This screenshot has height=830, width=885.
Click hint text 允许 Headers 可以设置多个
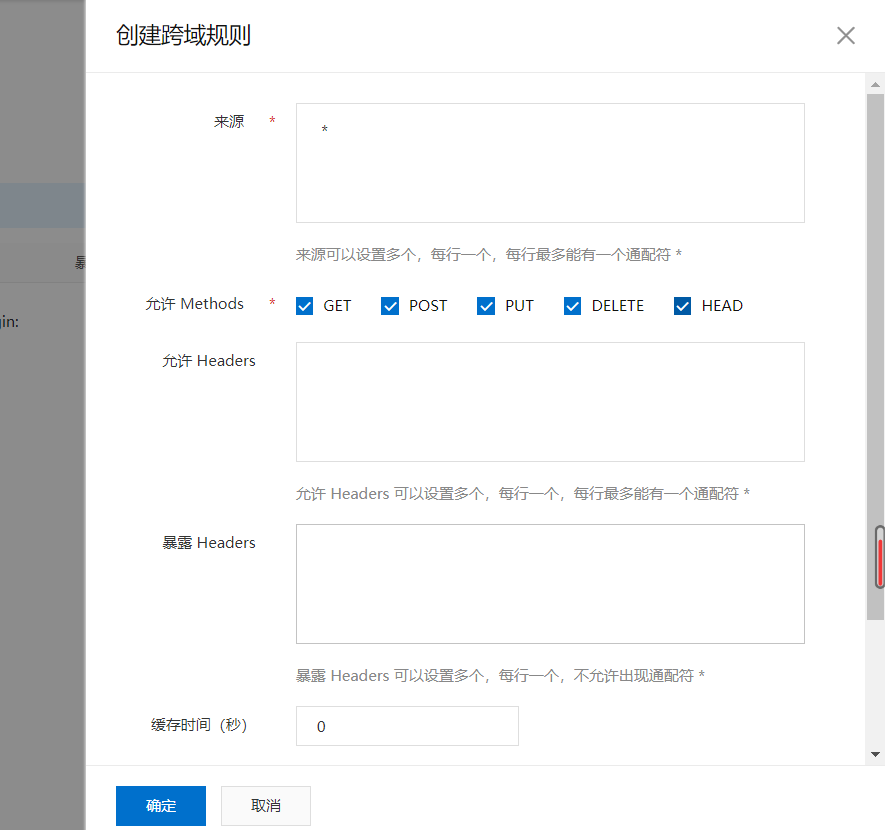(x=523, y=494)
